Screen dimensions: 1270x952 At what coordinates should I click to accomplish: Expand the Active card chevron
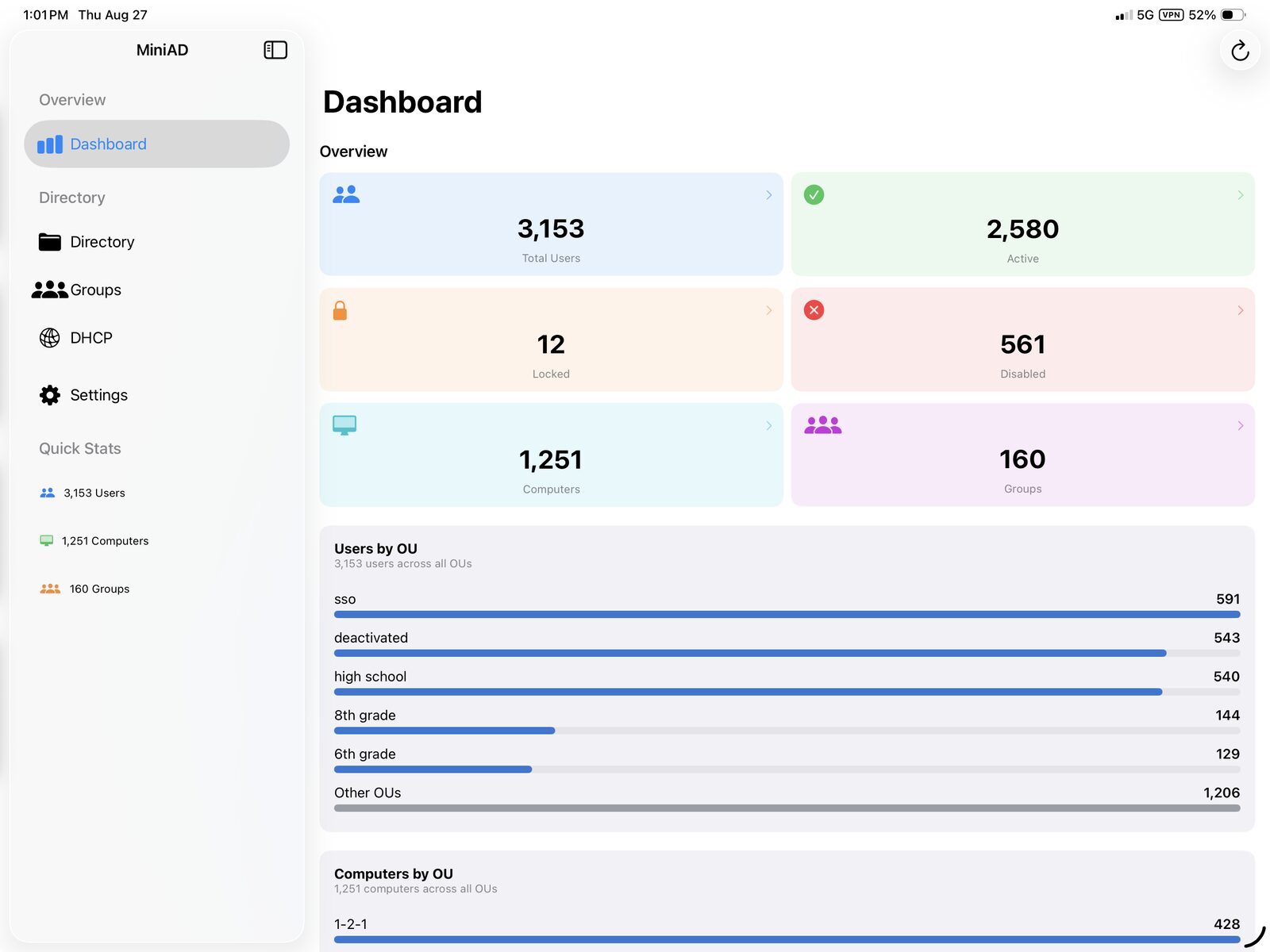coord(1241,195)
